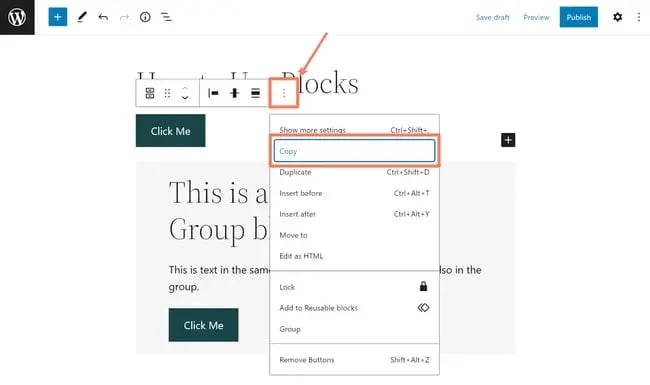The image size is (650, 385).
Task: Click the blue Publish button
Action: (x=579, y=17)
